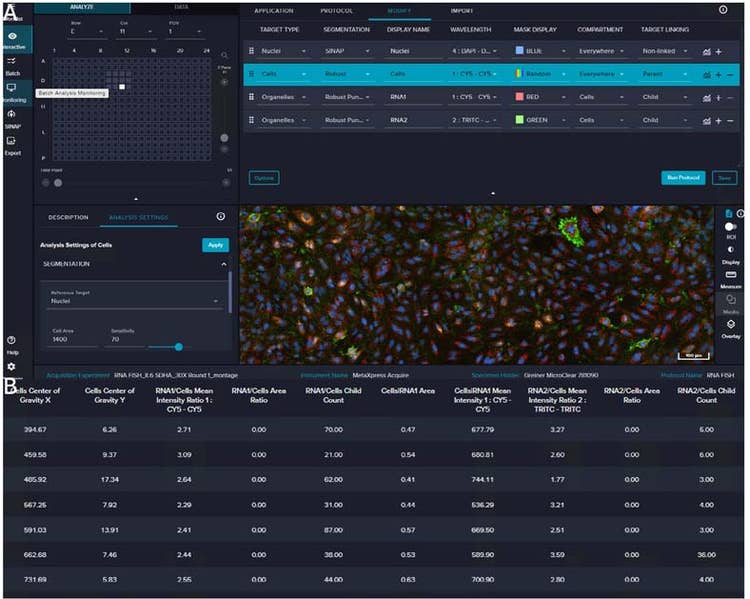Add a target after the RNA2 row
Image resolution: width=750 pixels, height=599 pixels.
[x=718, y=121]
